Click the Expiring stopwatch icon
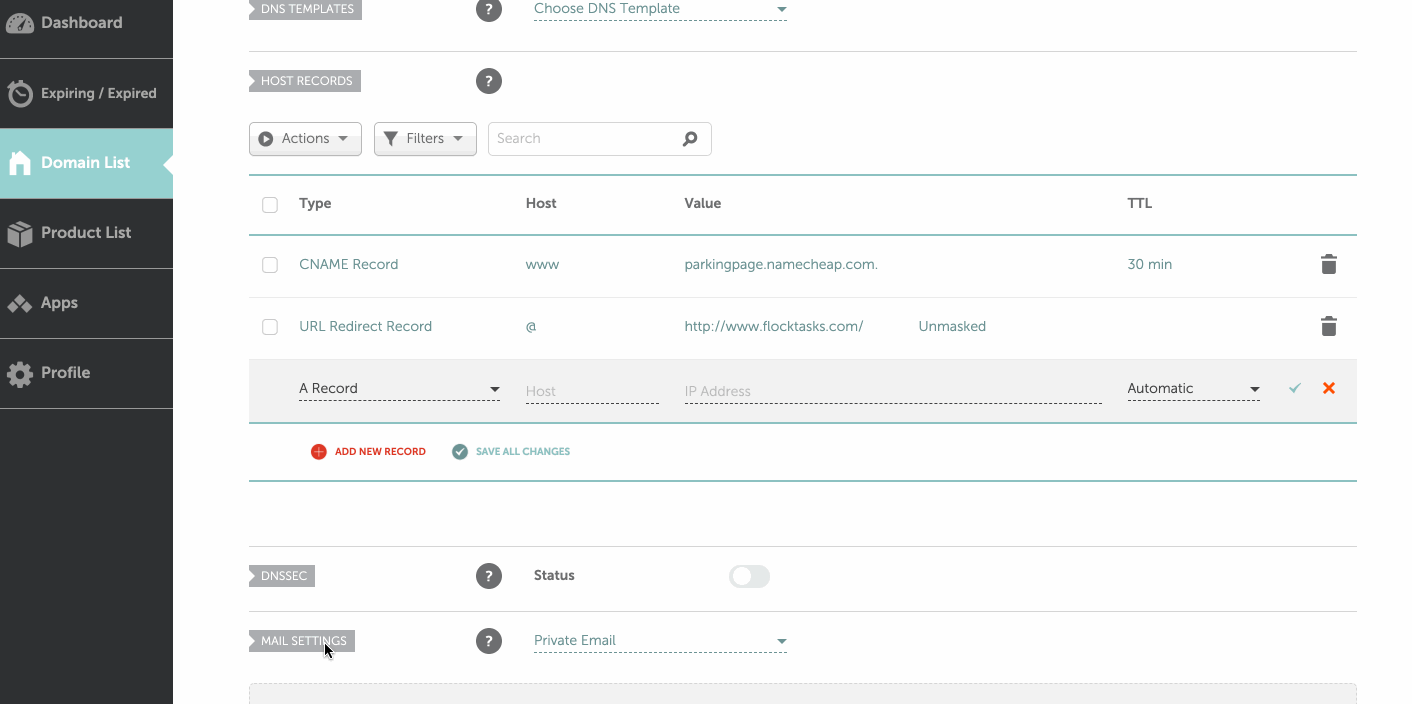This screenshot has height=704, width=1412. [x=20, y=93]
